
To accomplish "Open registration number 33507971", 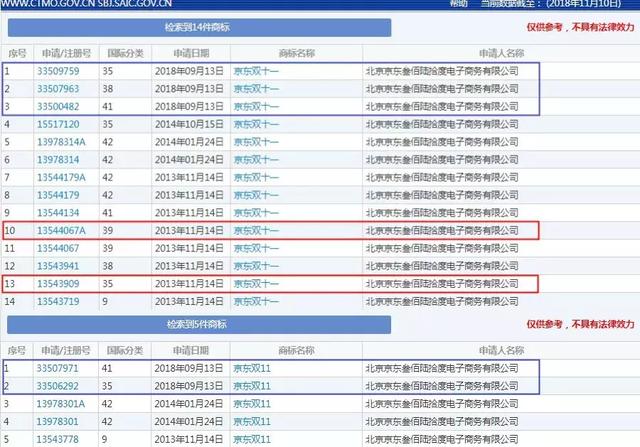I will point(57,368).
